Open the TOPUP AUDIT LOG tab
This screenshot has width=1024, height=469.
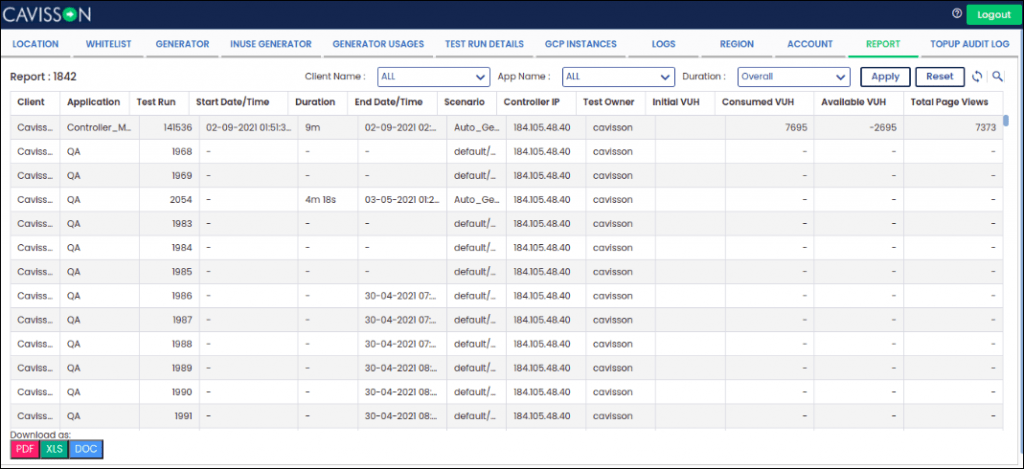[970, 44]
